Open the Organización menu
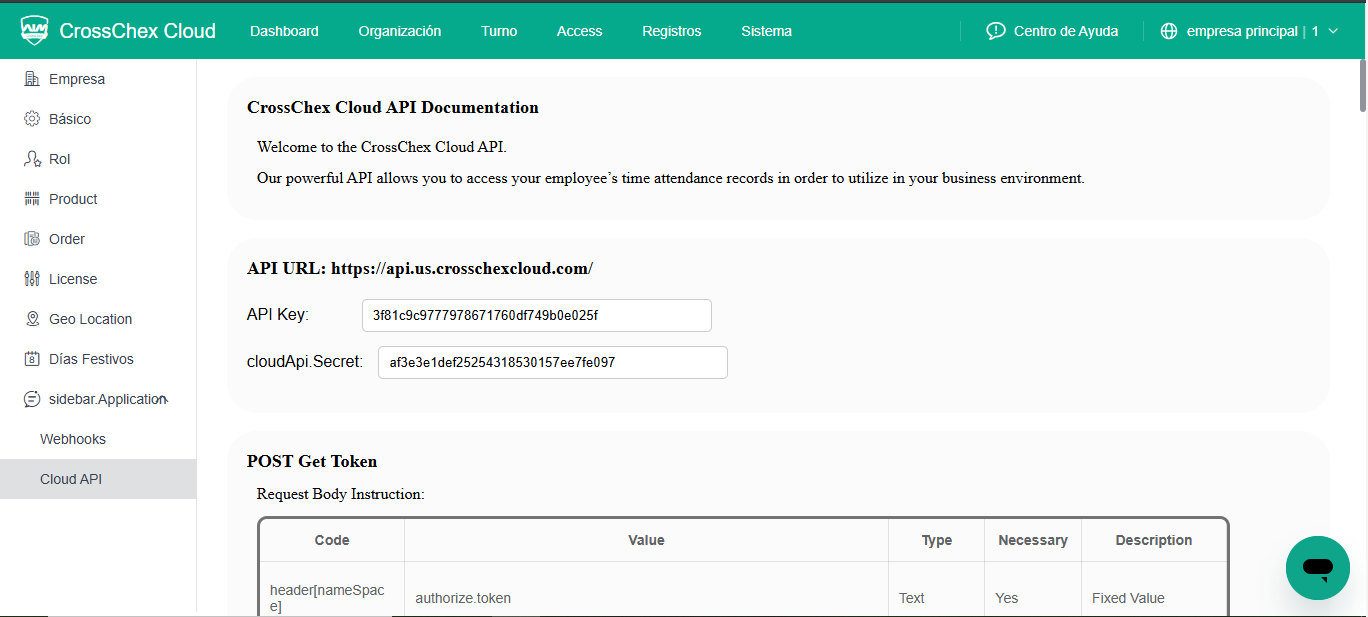The height and width of the screenshot is (617, 1368). click(400, 31)
